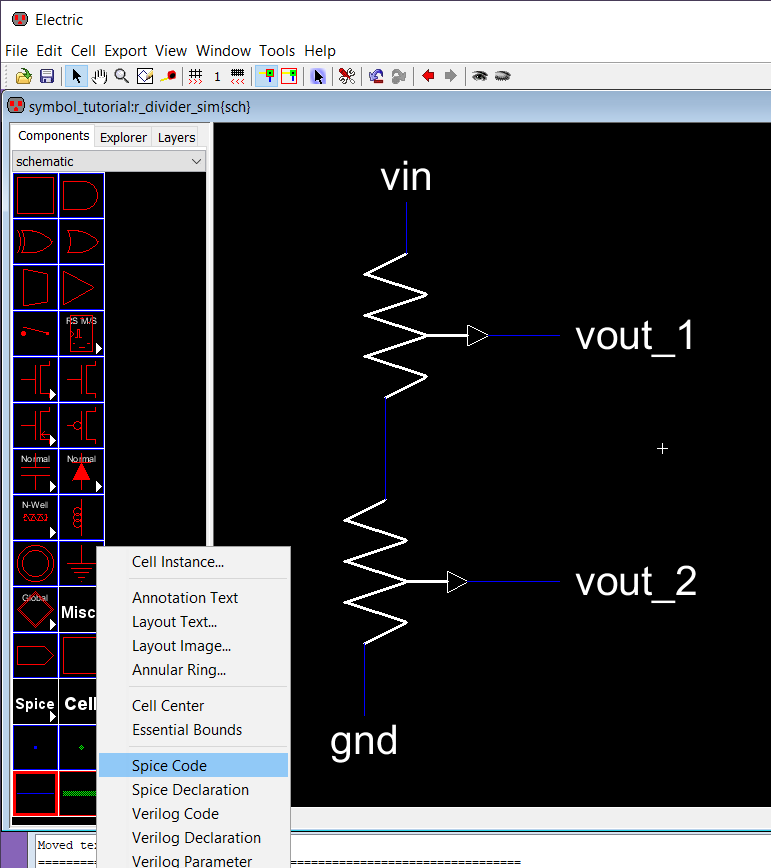Select the concentric circles source component

pos(35,564)
